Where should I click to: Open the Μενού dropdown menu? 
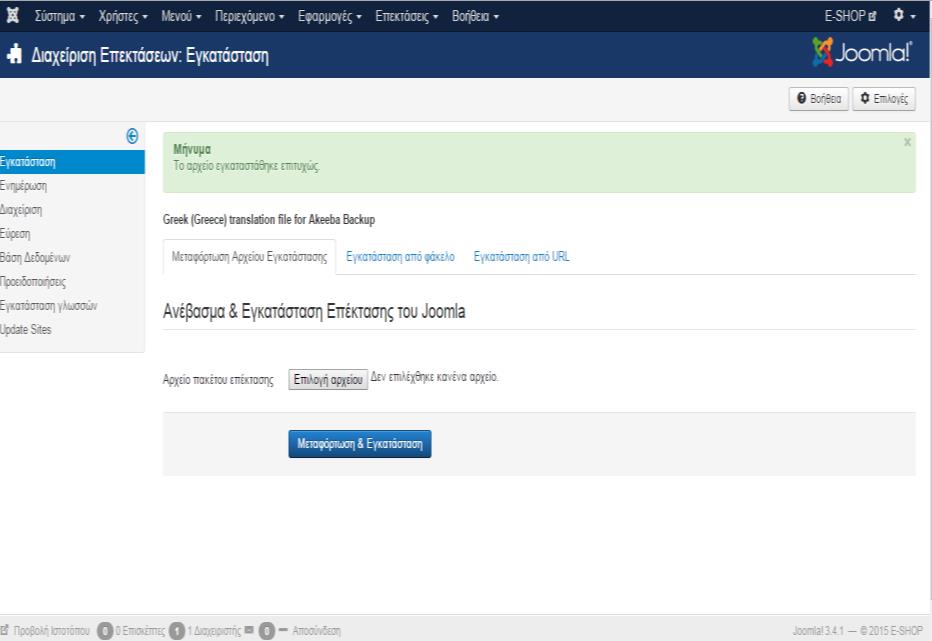181,16
